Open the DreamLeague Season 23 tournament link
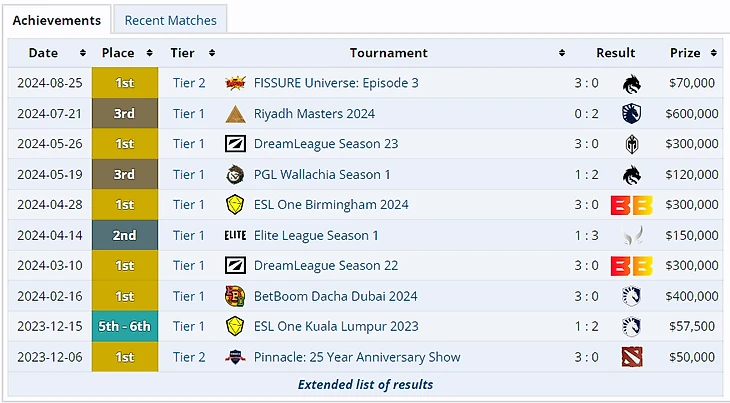 coord(325,144)
